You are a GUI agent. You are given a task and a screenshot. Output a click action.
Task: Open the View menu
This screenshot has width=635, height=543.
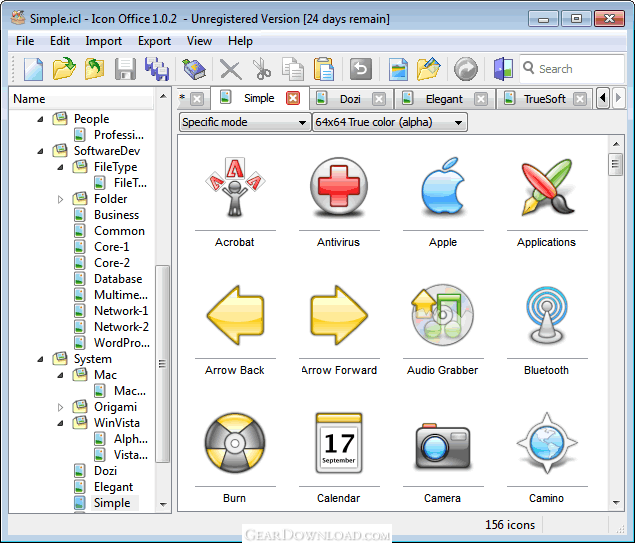point(199,41)
